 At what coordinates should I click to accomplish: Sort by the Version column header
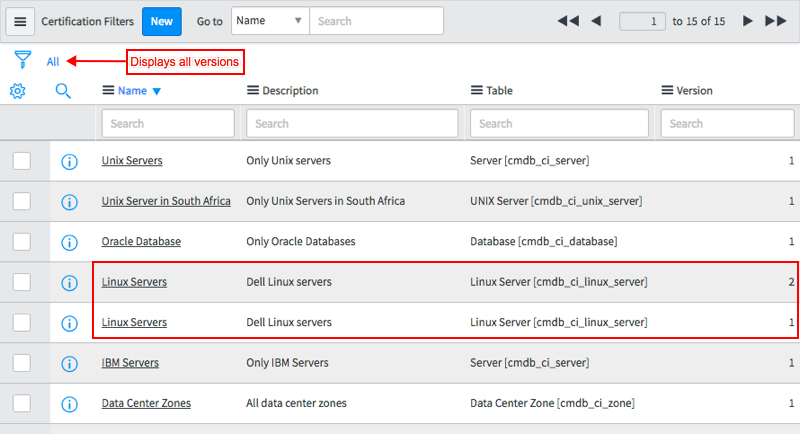(x=694, y=90)
